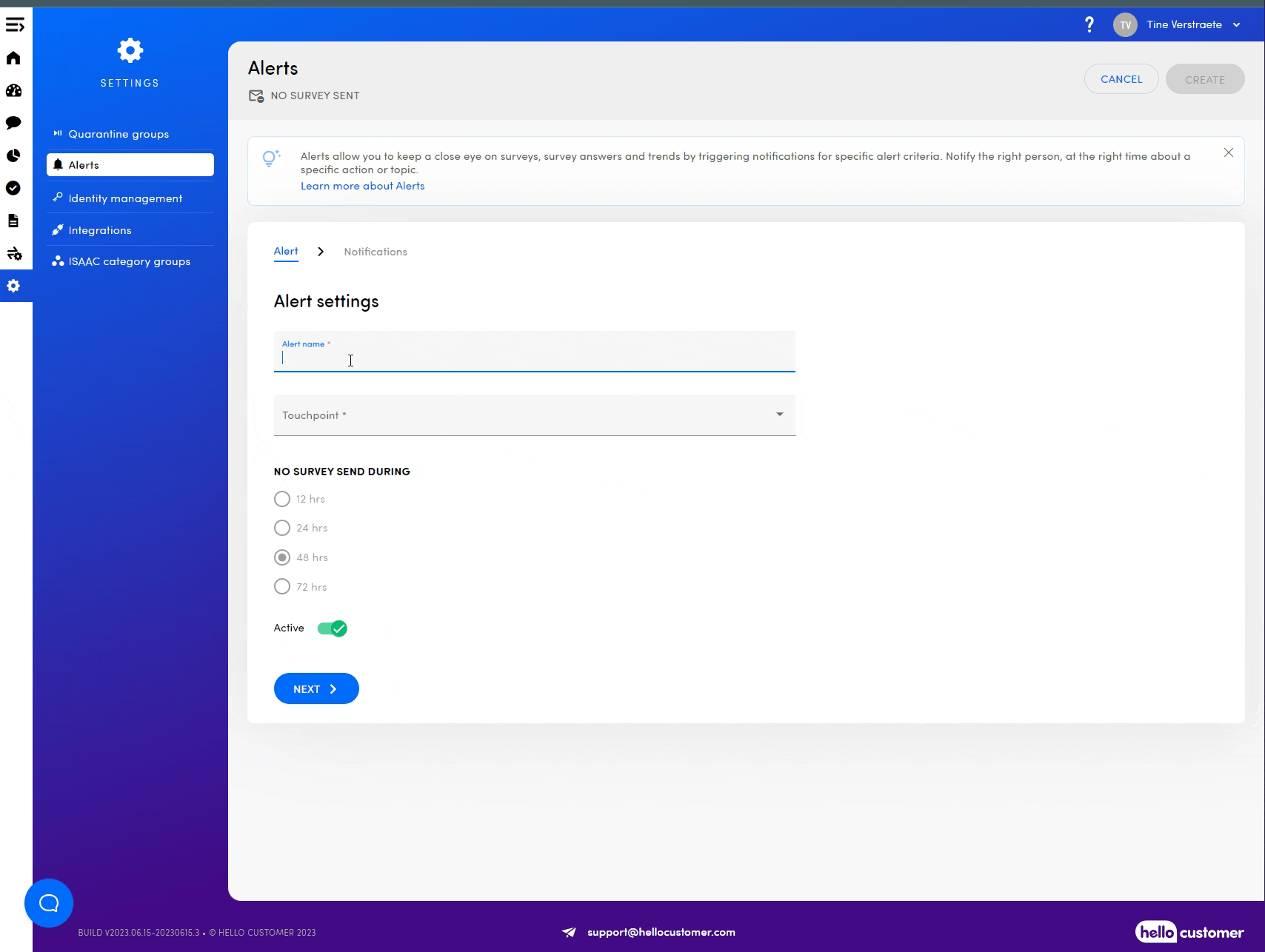Image resolution: width=1265 pixels, height=952 pixels.
Task: Click the home icon in left rail
Action: pos(13,58)
